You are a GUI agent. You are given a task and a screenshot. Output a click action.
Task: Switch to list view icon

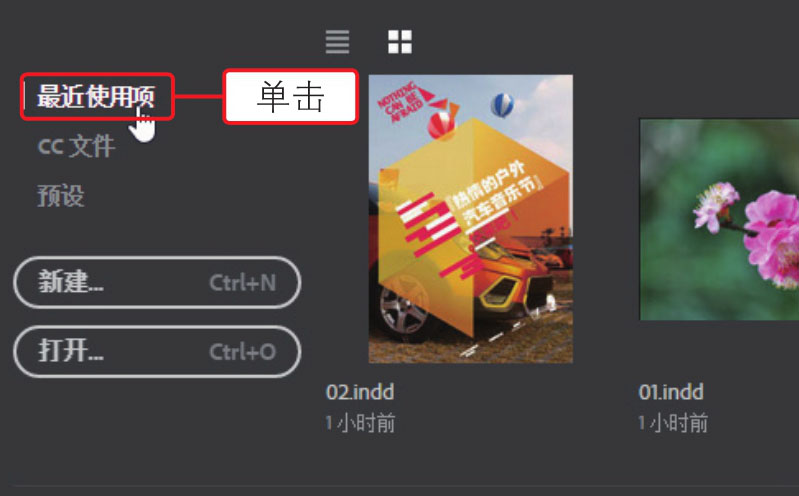point(337,42)
